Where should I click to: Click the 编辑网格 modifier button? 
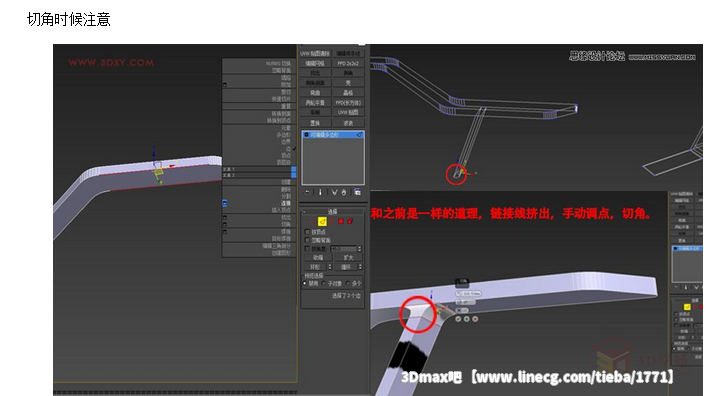315,63
